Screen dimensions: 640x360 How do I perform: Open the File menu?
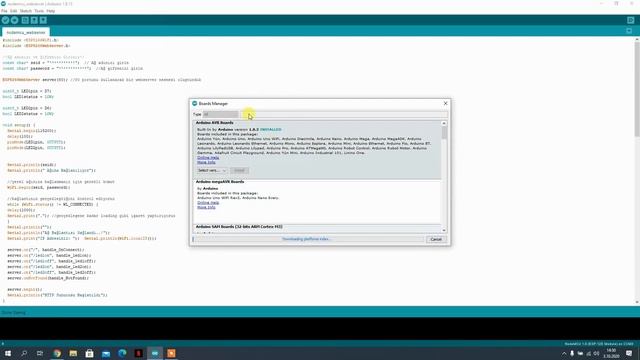(x=4, y=11)
